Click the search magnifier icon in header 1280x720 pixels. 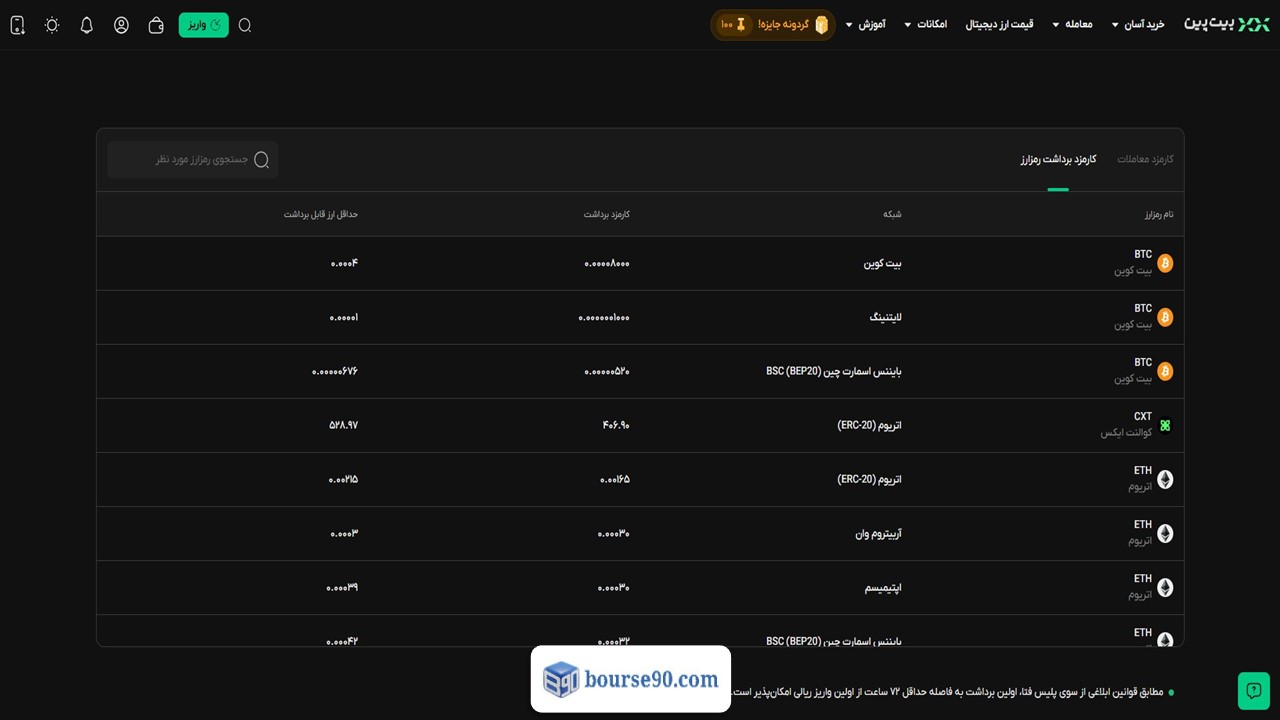(x=245, y=25)
